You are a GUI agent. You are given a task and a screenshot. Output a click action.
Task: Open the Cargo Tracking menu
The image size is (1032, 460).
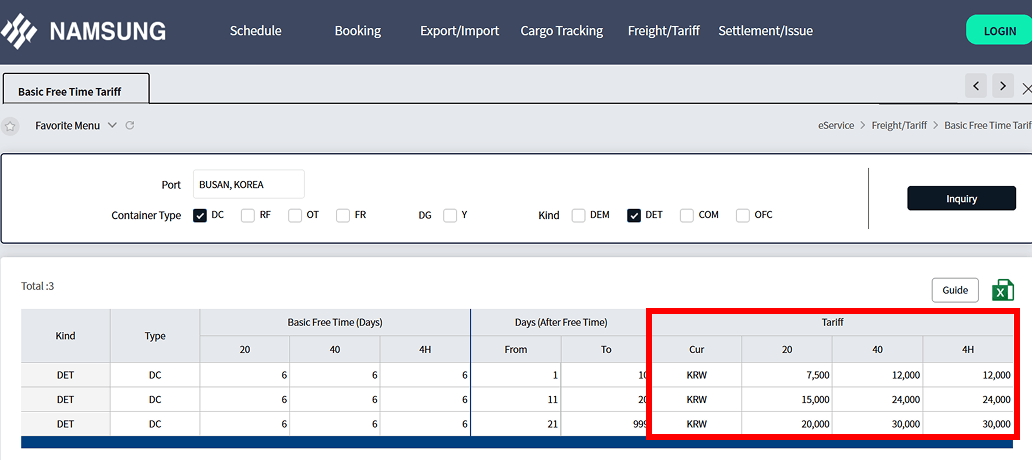click(561, 31)
